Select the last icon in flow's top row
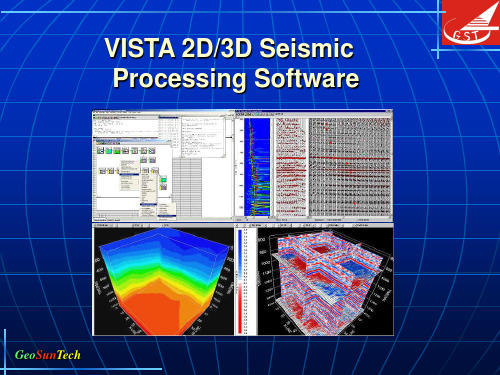Screen dimensions: 500x375 (152, 150)
